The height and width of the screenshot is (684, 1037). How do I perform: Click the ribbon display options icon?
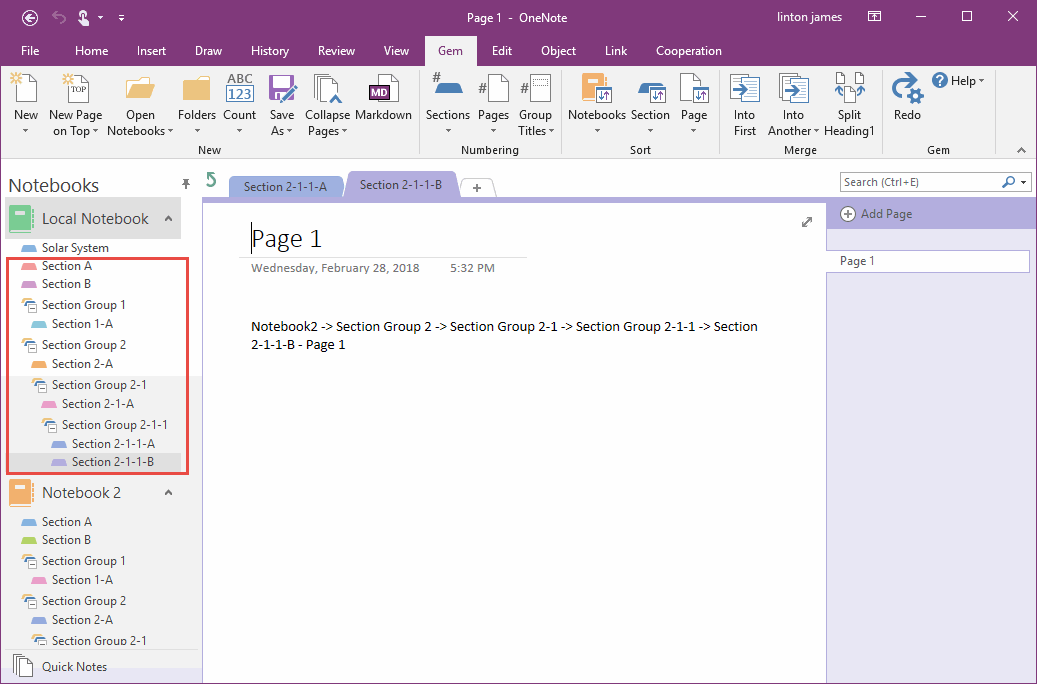874,17
